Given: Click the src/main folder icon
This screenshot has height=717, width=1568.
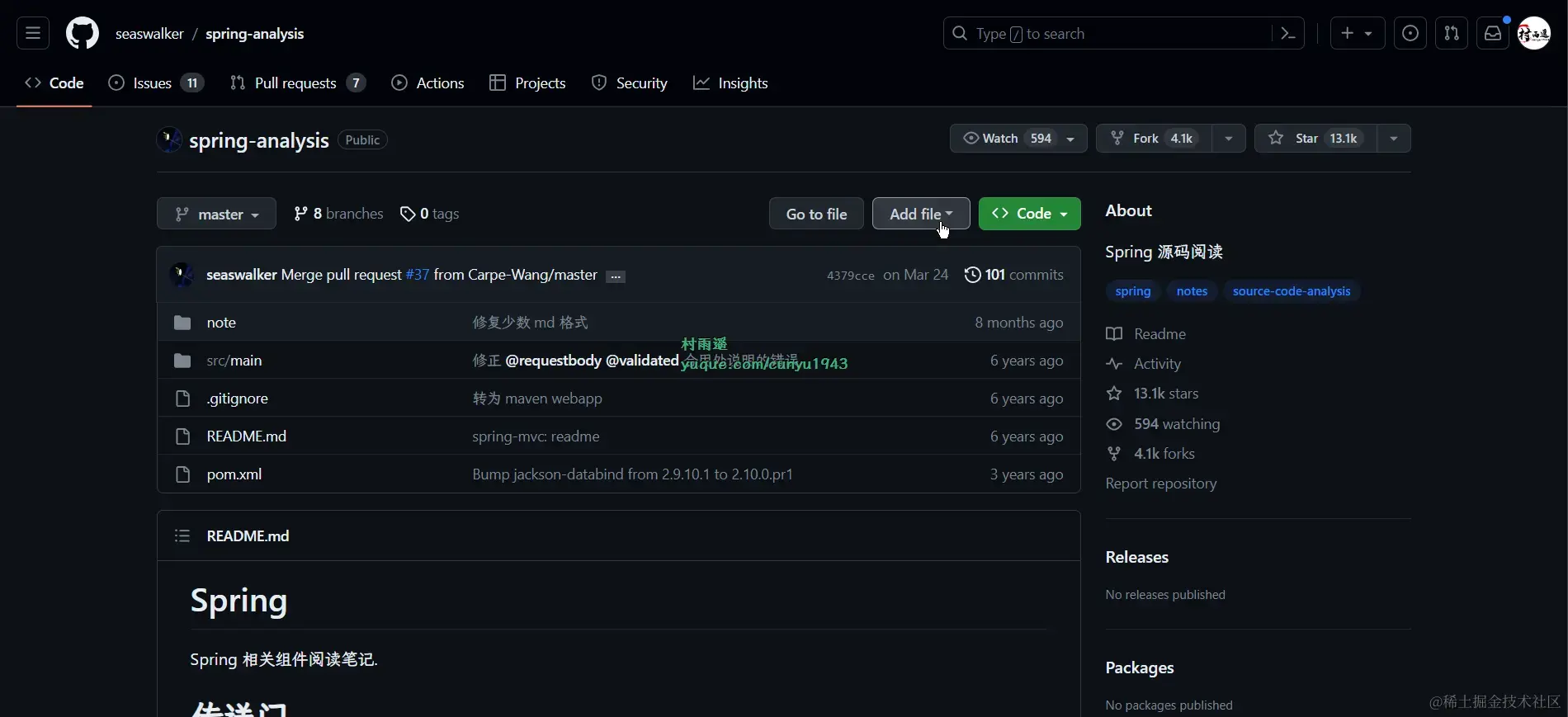Looking at the screenshot, I should (x=182, y=361).
